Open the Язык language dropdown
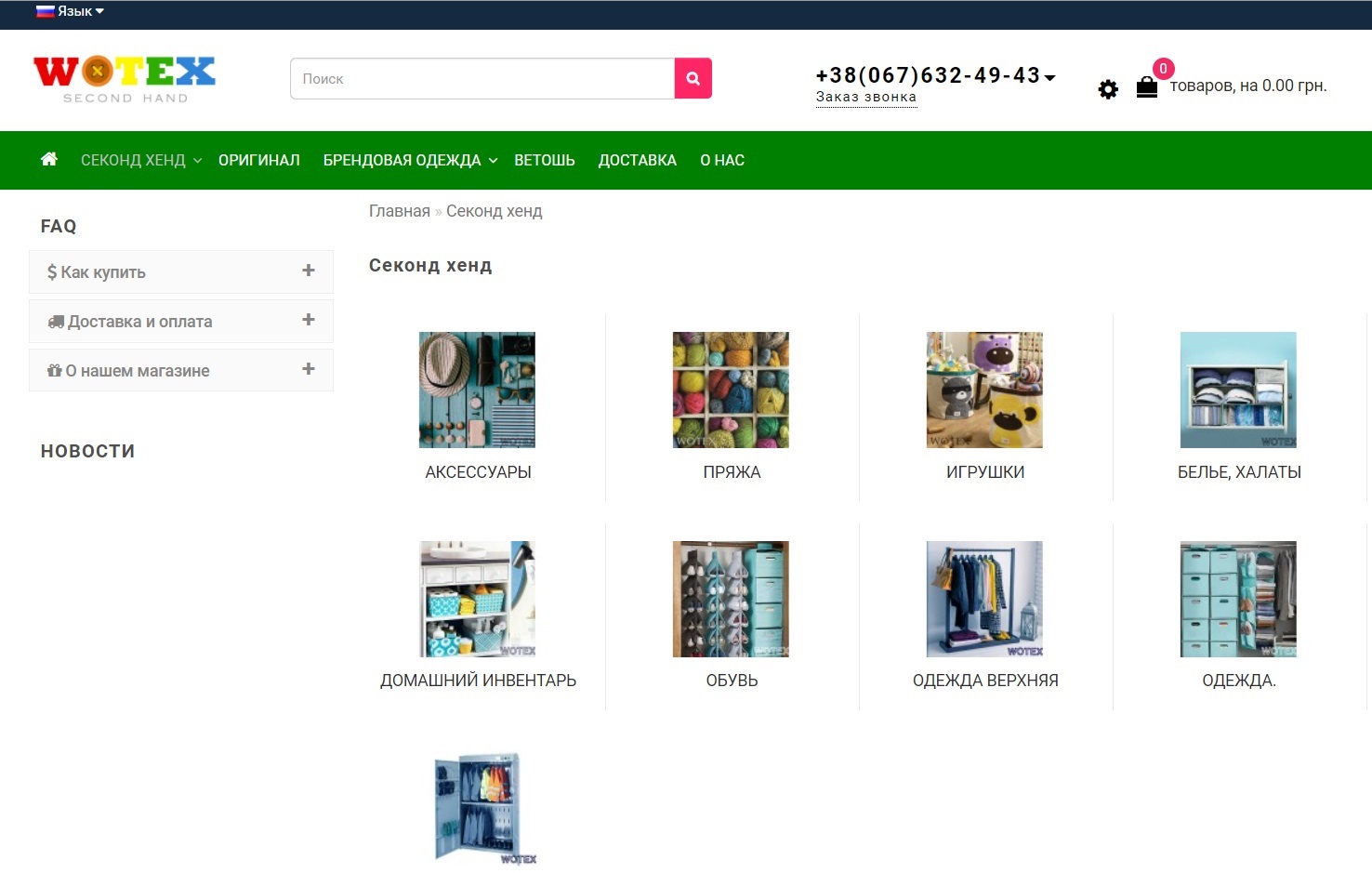The height and width of the screenshot is (873, 1372). 73,10
